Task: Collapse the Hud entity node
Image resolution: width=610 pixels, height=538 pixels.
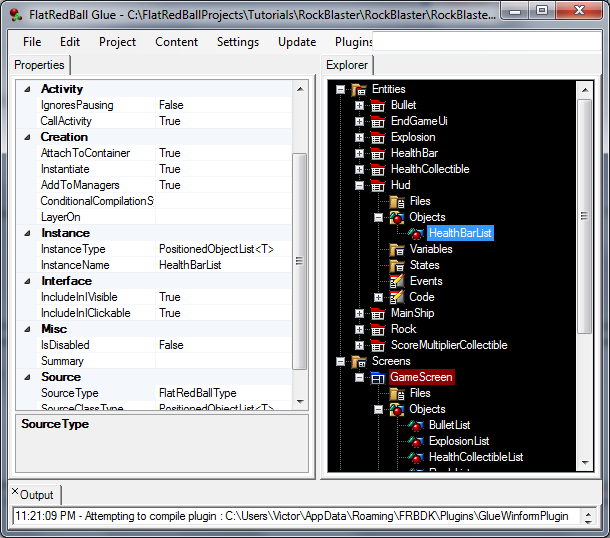Action: pyautogui.click(x=359, y=186)
